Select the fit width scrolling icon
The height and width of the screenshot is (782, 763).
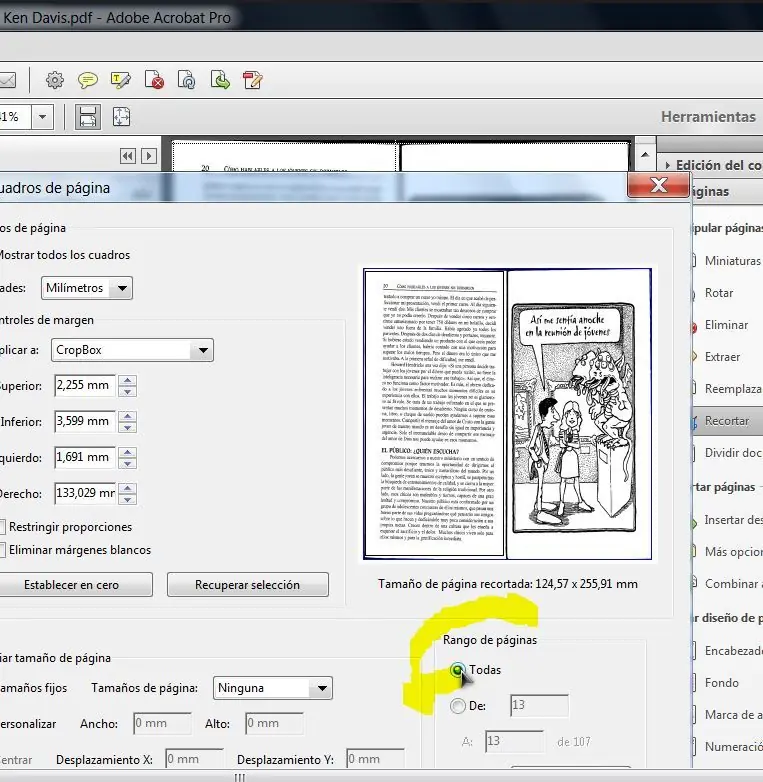pyautogui.click(x=88, y=117)
